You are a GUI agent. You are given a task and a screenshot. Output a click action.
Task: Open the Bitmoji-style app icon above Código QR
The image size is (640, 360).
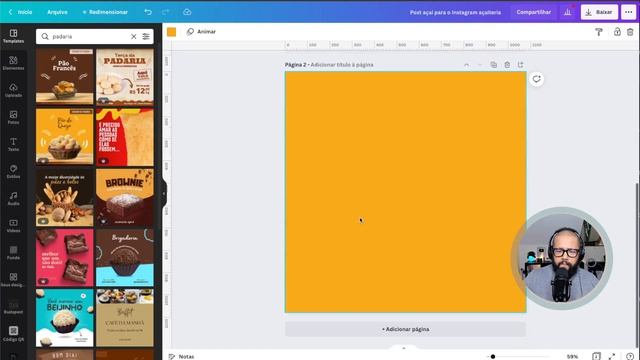point(13,307)
